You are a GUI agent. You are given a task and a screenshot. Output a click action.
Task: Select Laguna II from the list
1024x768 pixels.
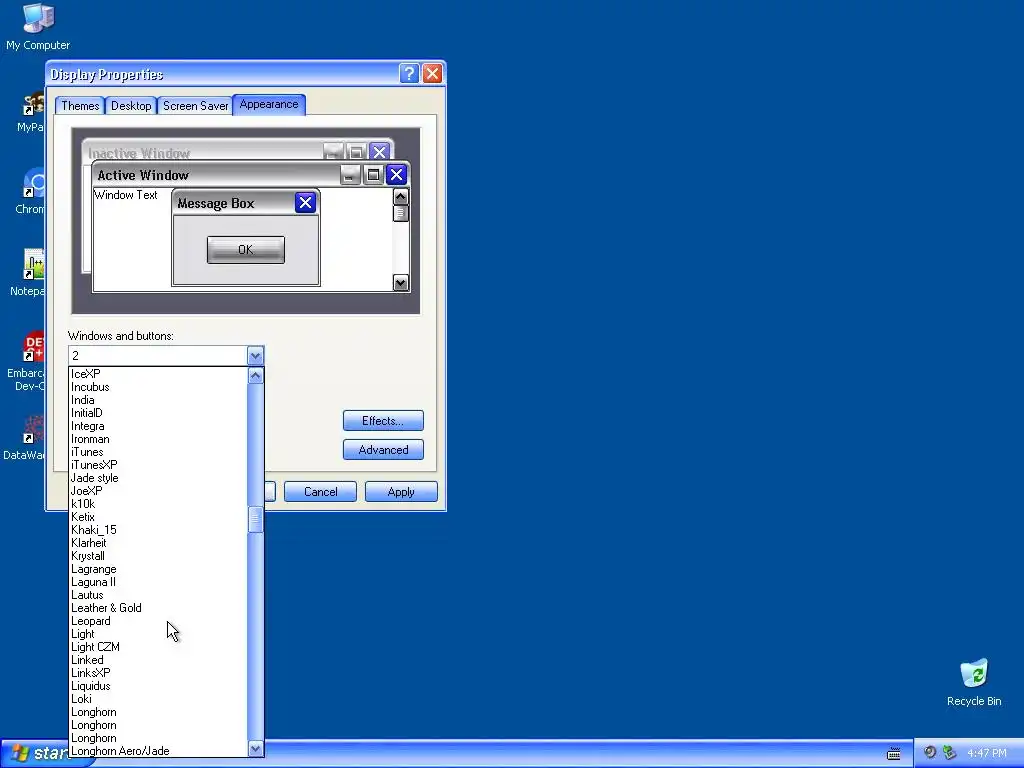click(158, 582)
